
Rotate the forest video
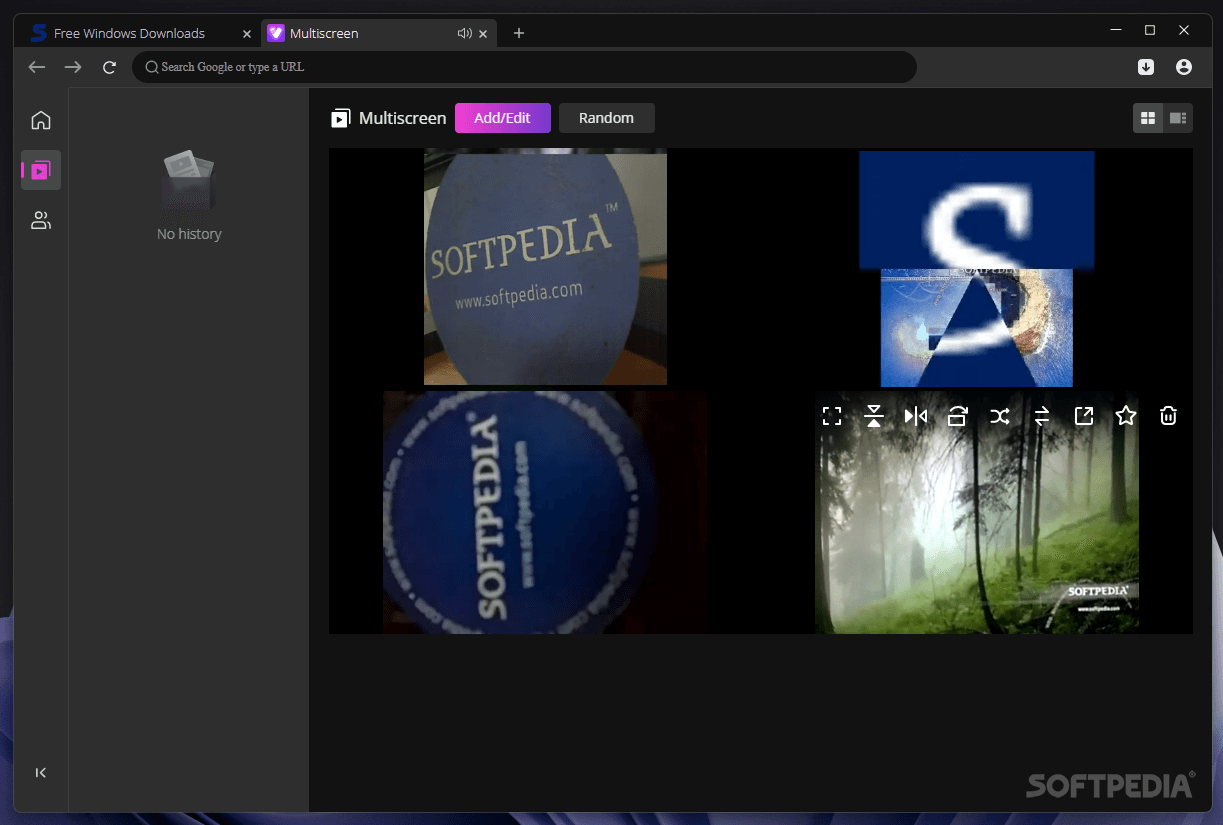pyautogui.click(x=957, y=416)
